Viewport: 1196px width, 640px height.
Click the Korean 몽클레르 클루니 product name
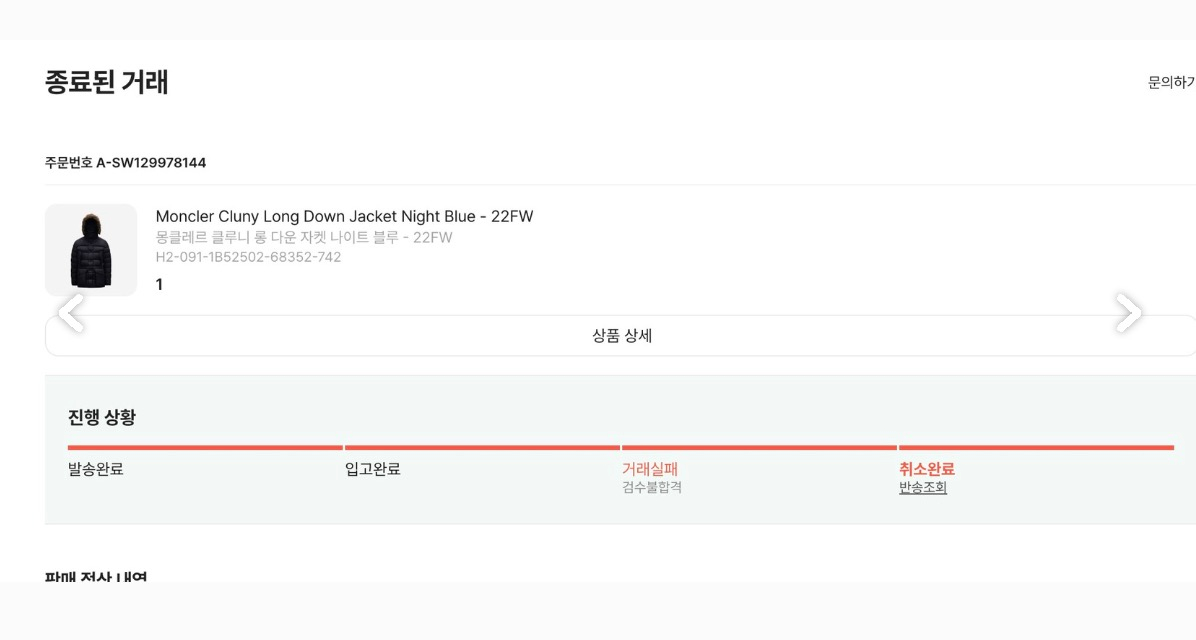click(x=304, y=238)
